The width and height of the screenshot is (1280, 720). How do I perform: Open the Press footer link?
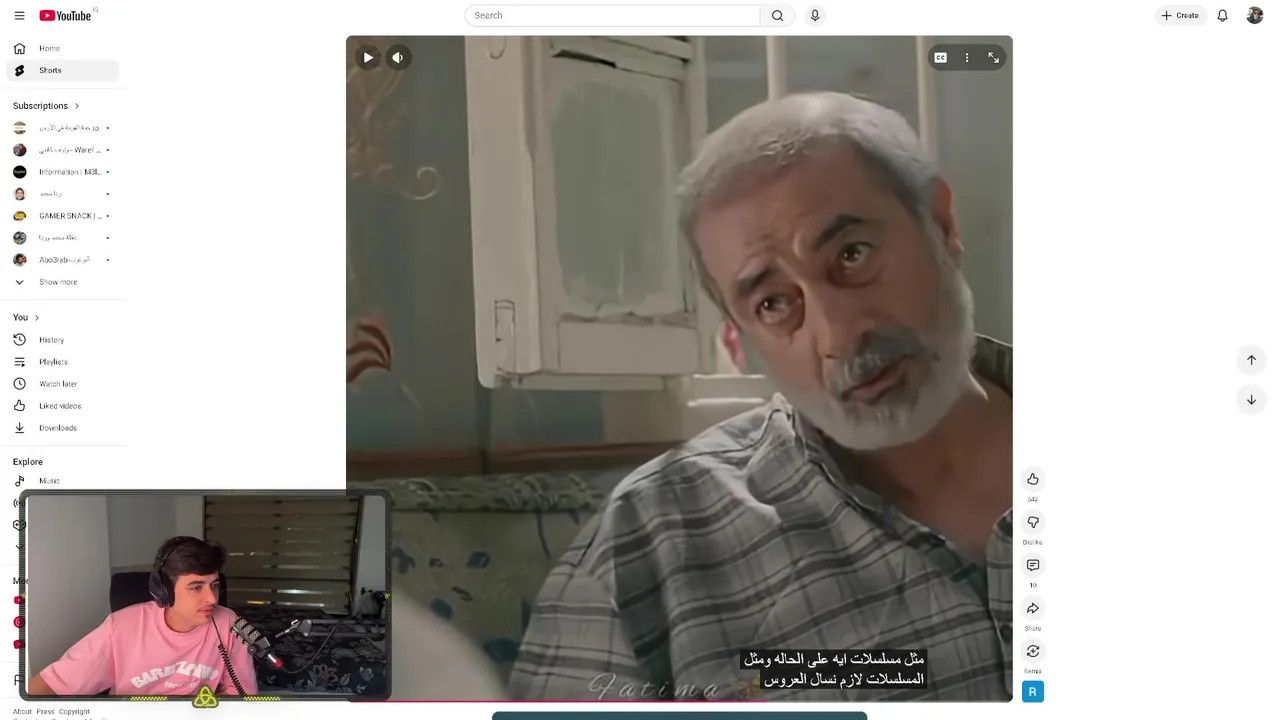(x=45, y=712)
